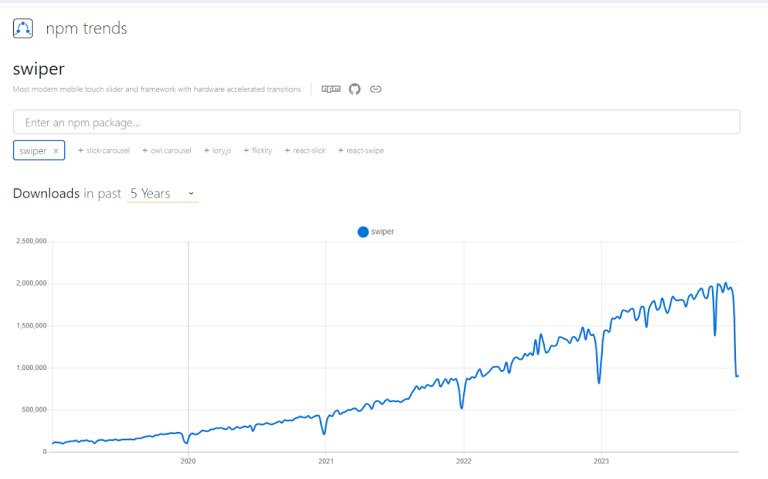
Task: Click the 2020 marker on the chart axis
Action: (x=188, y=462)
